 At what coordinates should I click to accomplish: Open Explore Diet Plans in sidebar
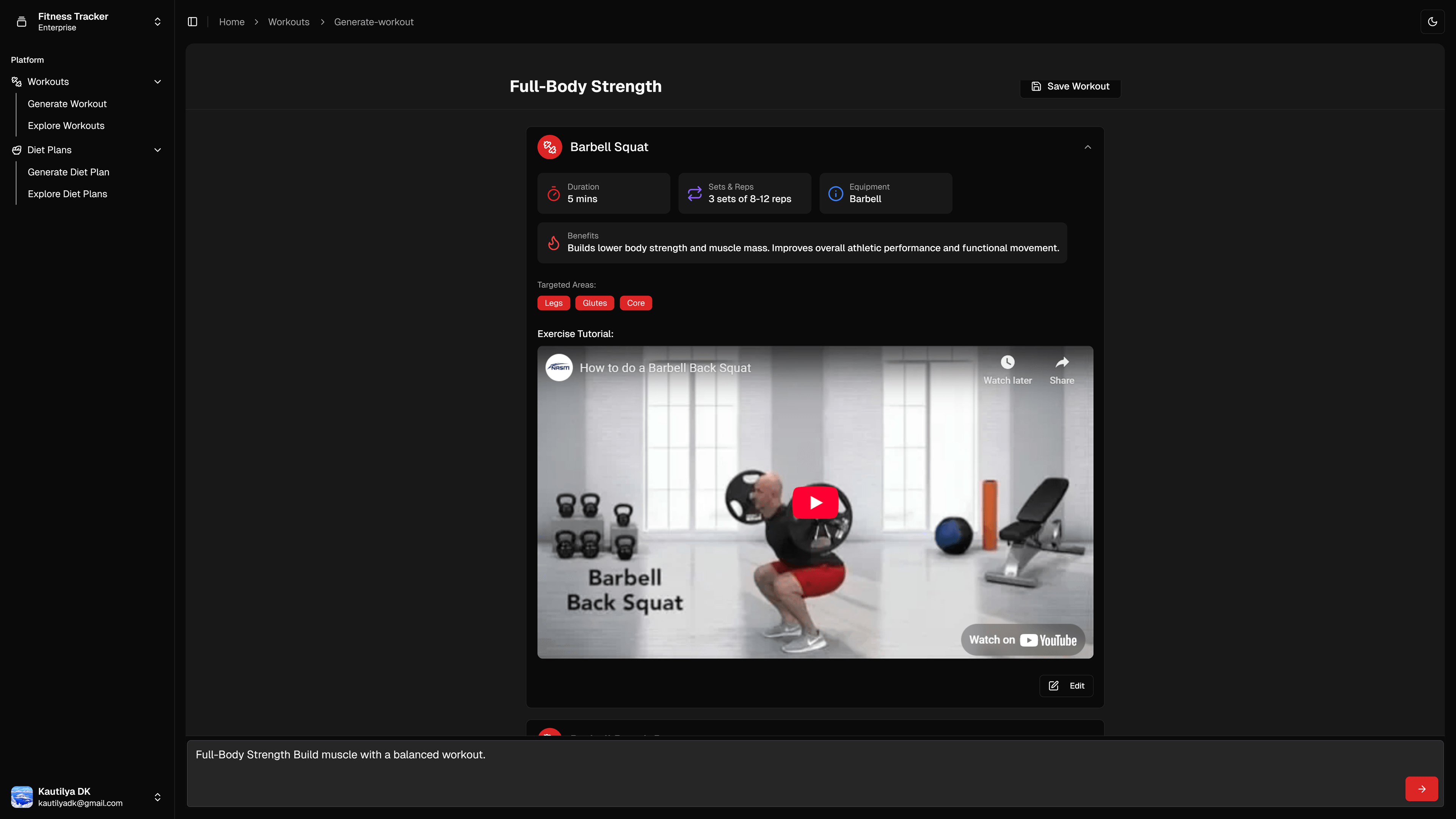[67, 194]
